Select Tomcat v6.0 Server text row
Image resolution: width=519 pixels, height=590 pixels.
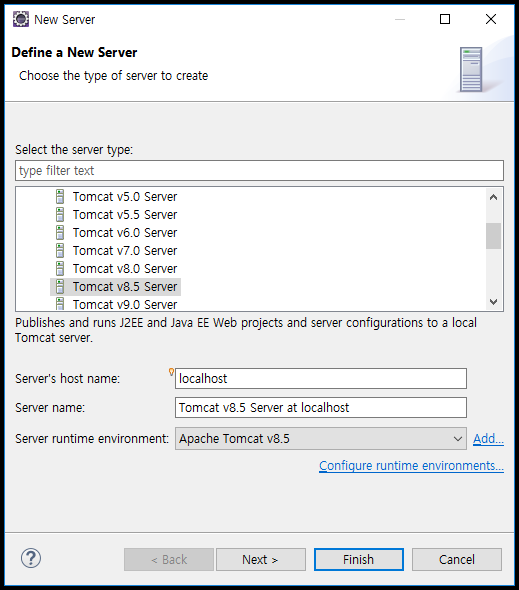[125, 233]
